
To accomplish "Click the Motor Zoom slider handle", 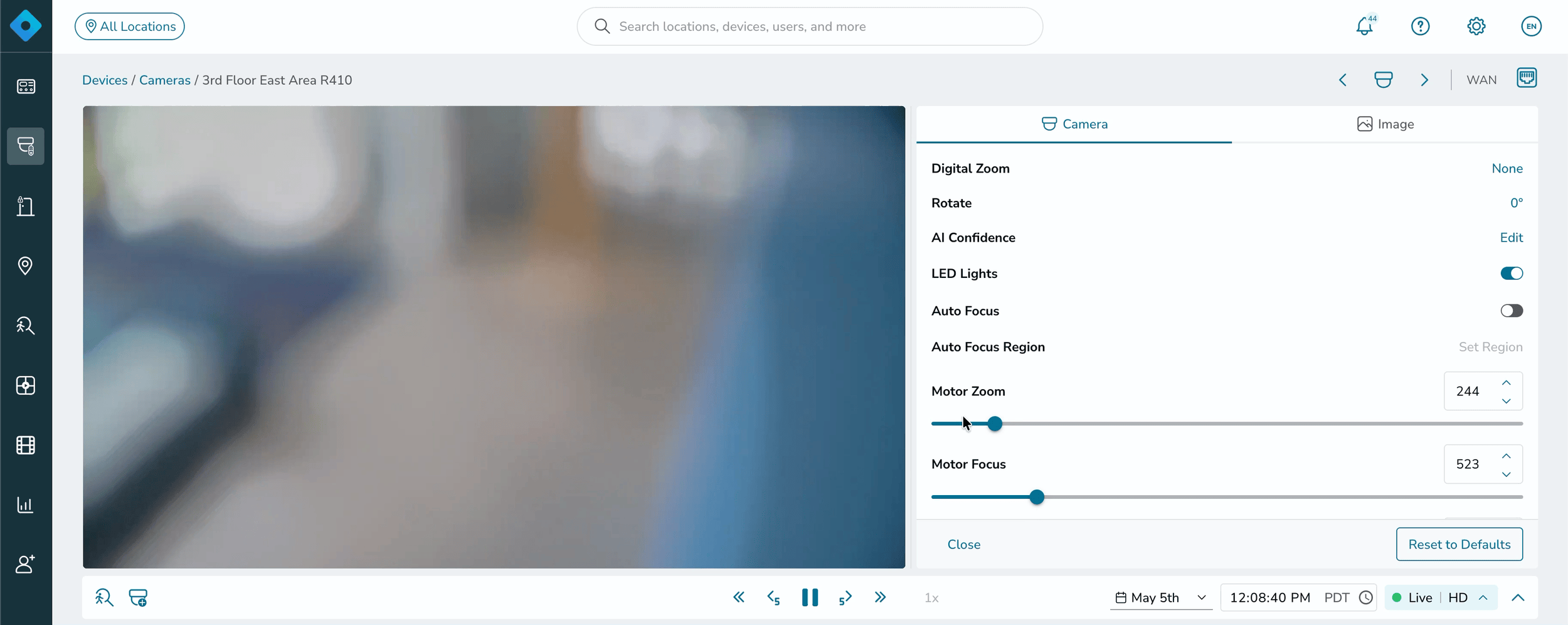I will tap(994, 424).
